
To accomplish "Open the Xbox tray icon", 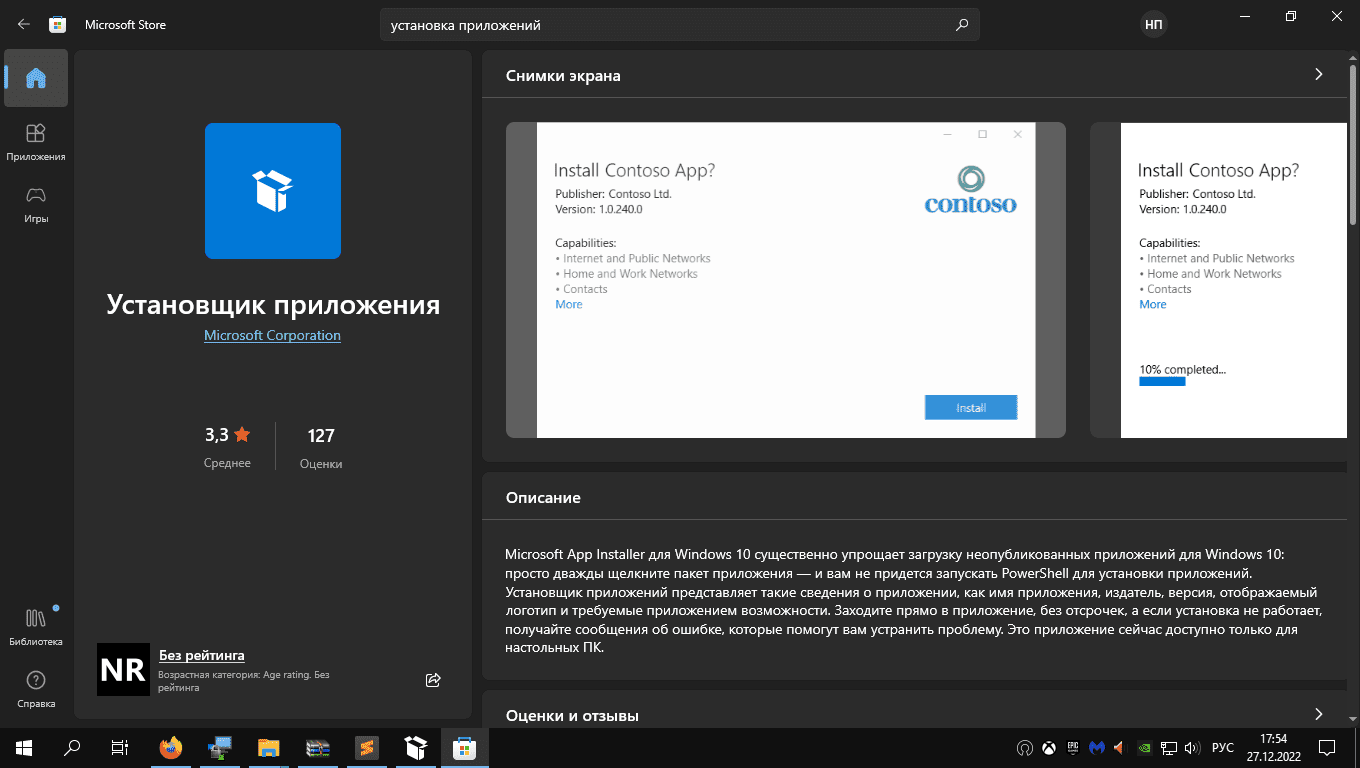I will (x=1049, y=747).
